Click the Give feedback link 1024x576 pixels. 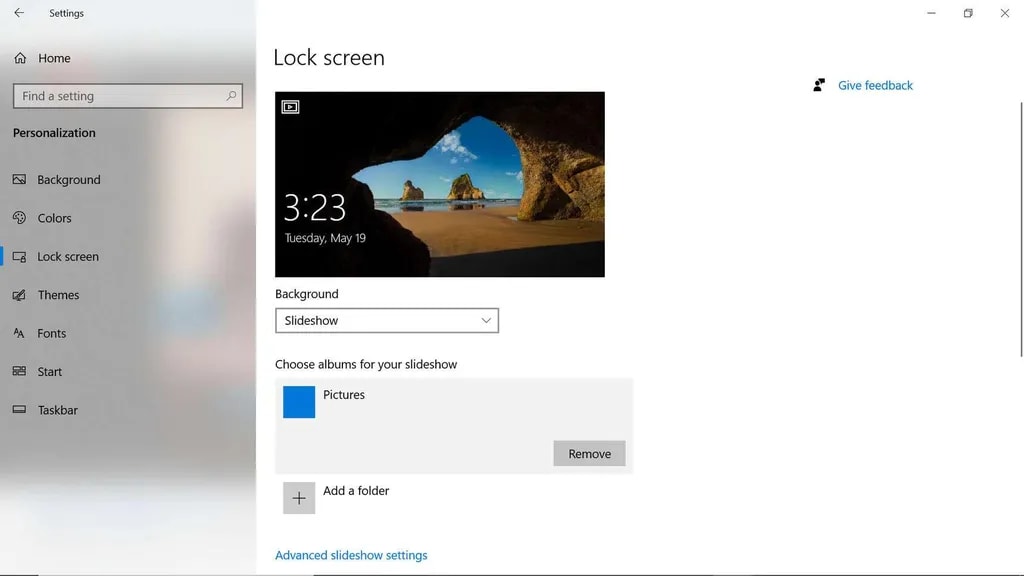click(x=875, y=85)
